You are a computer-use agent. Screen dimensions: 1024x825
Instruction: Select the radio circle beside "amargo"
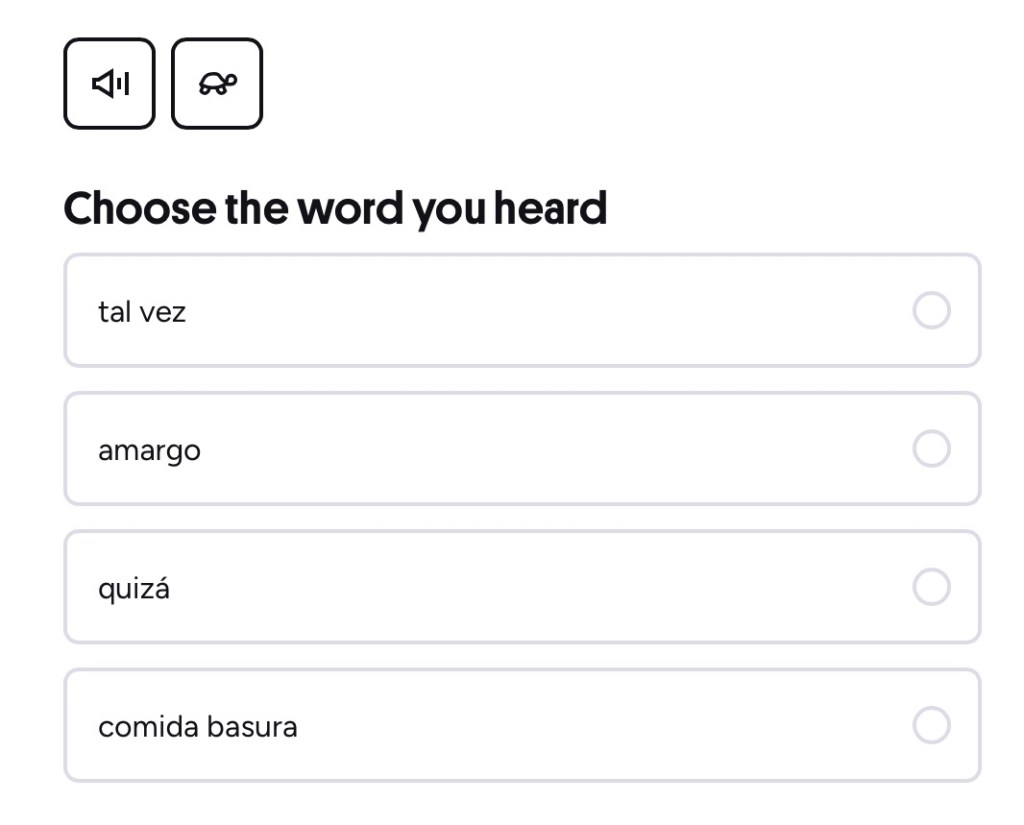pos(931,450)
